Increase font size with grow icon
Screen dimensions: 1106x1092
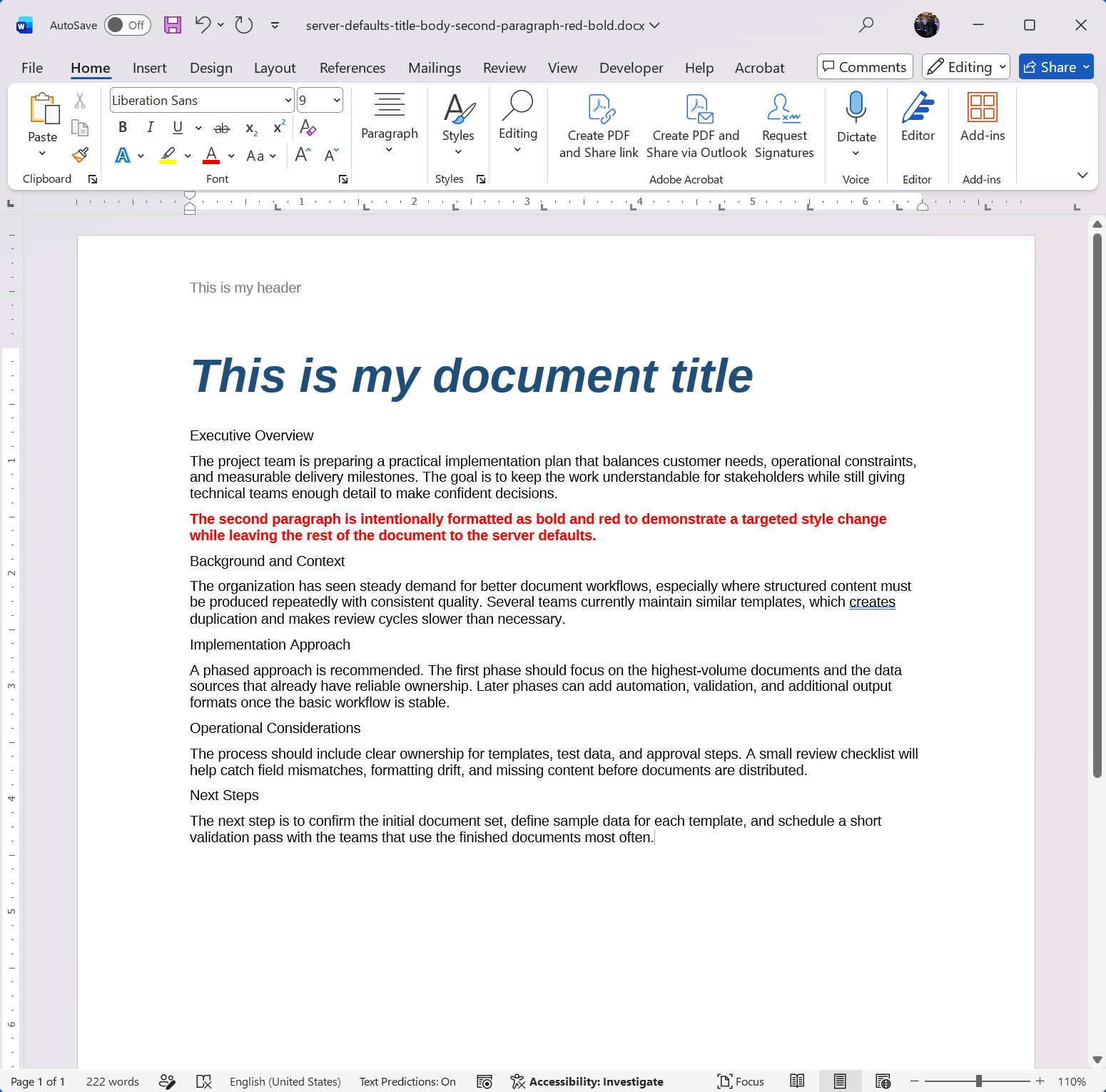pyautogui.click(x=303, y=155)
